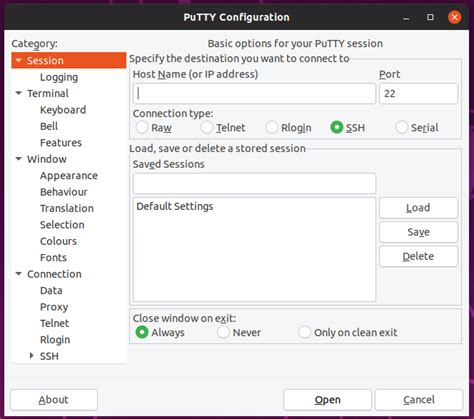Open Colours settings
This screenshot has height=419, width=474.
(58, 241)
